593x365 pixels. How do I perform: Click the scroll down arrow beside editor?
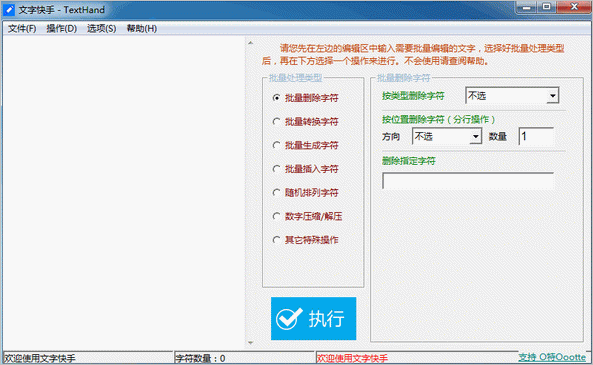[x=250, y=343]
